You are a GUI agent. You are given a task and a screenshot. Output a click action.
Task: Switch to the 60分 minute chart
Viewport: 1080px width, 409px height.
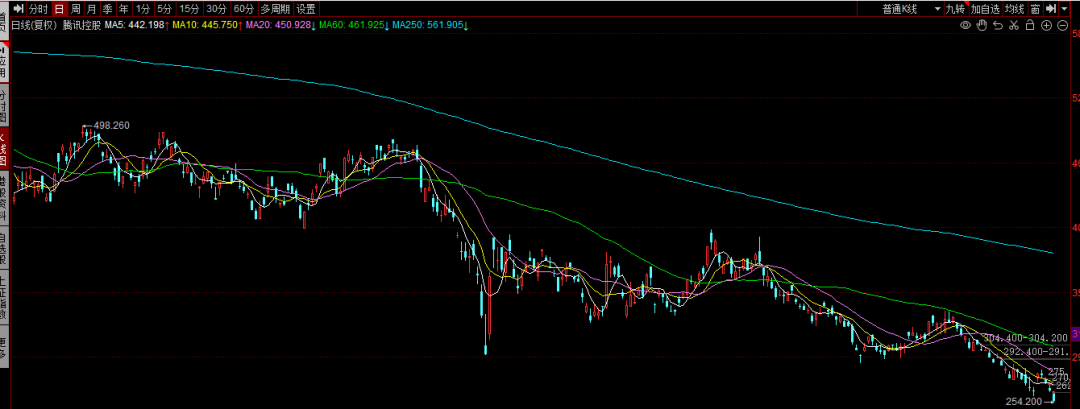tap(244, 9)
